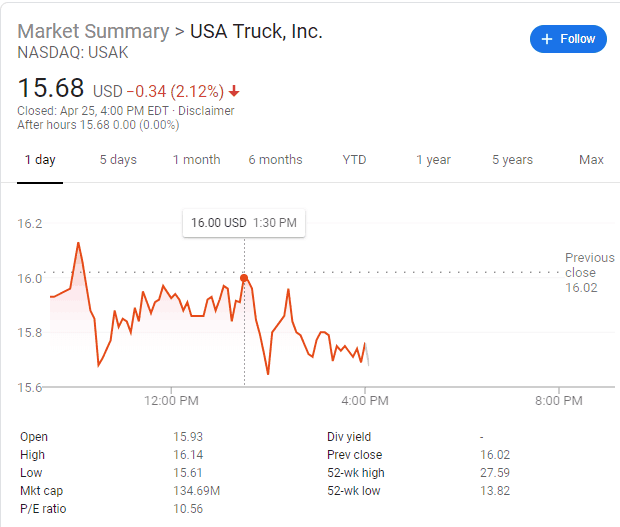This screenshot has height=527, width=620.
Task: Click the blue Follow button
Action: [568, 39]
